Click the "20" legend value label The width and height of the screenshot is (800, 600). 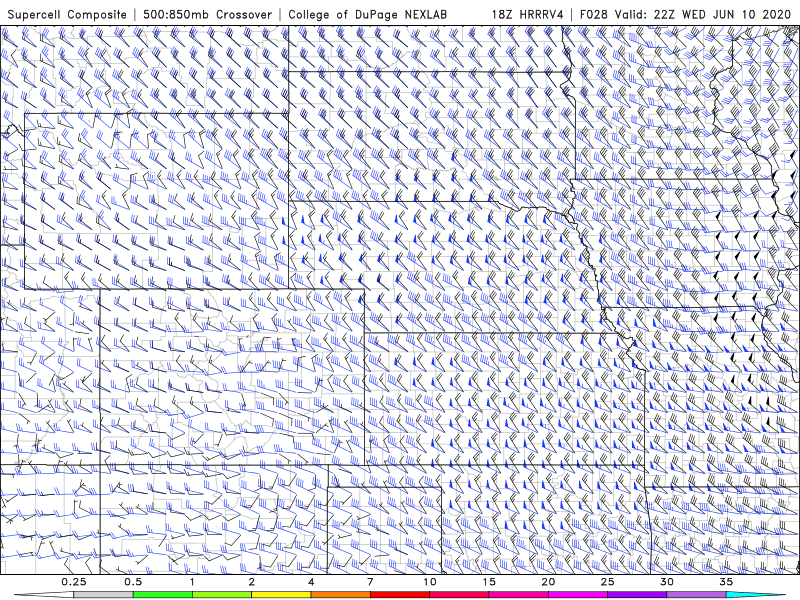(x=548, y=582)
